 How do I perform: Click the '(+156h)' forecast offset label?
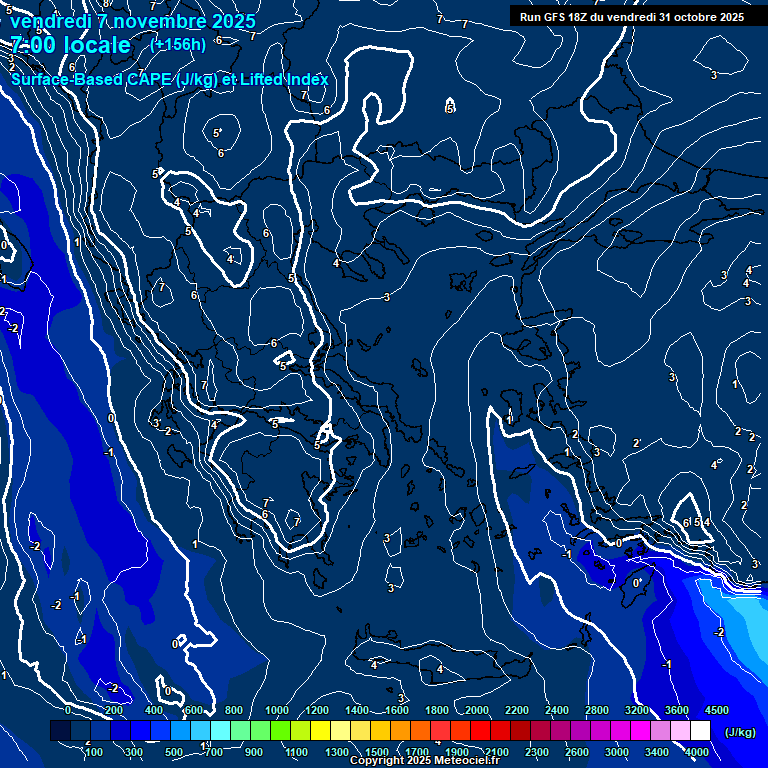coord(178,44)
